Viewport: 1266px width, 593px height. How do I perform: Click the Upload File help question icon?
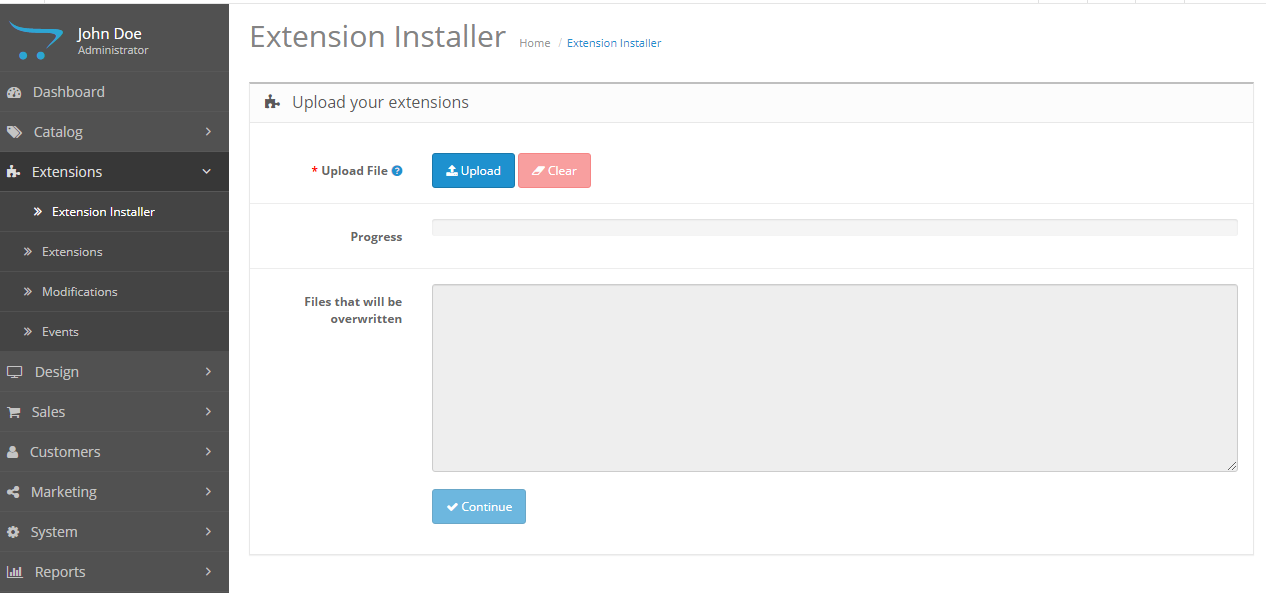tap(397, 171)
